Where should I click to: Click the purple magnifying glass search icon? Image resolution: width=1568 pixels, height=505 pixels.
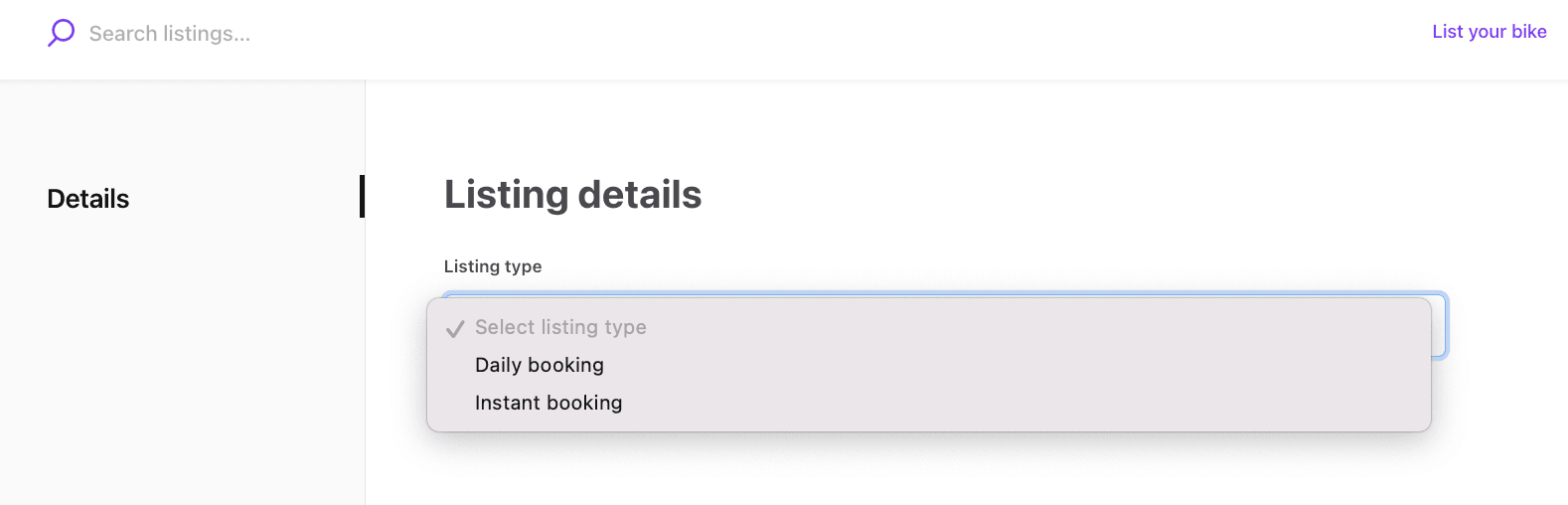[61, 33]
